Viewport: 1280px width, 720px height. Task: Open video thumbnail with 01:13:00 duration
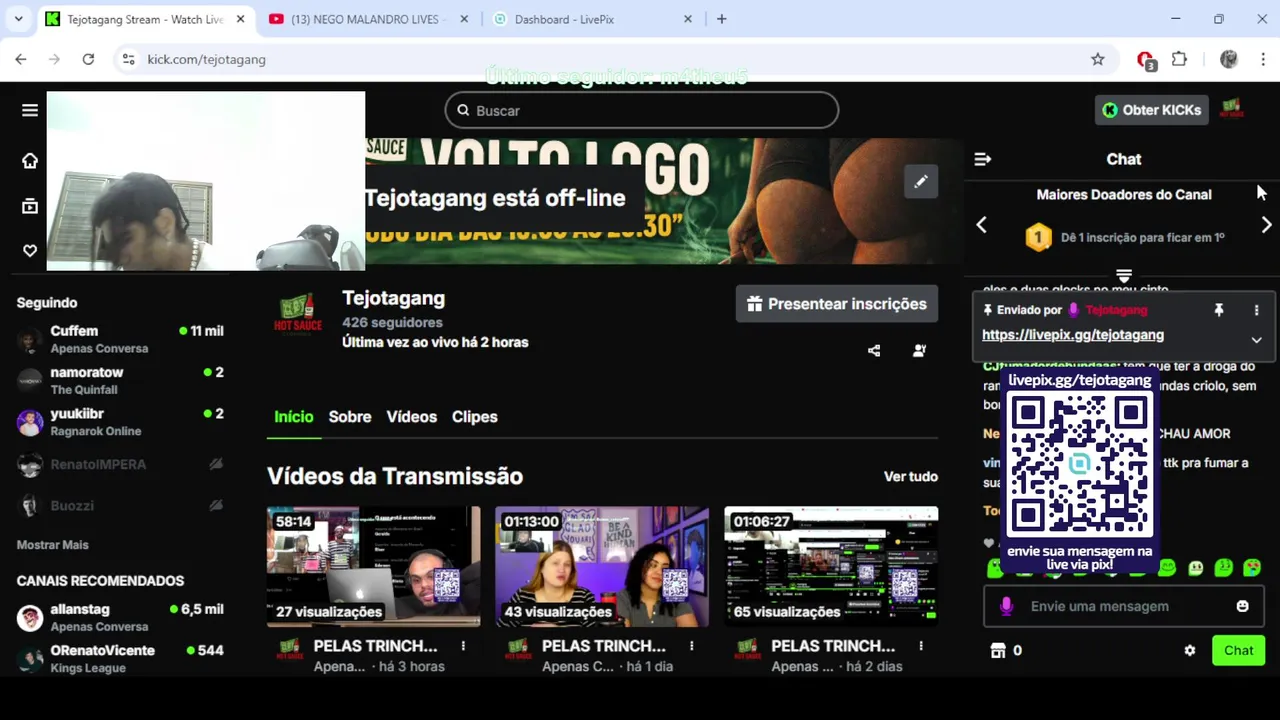[602, 567]
